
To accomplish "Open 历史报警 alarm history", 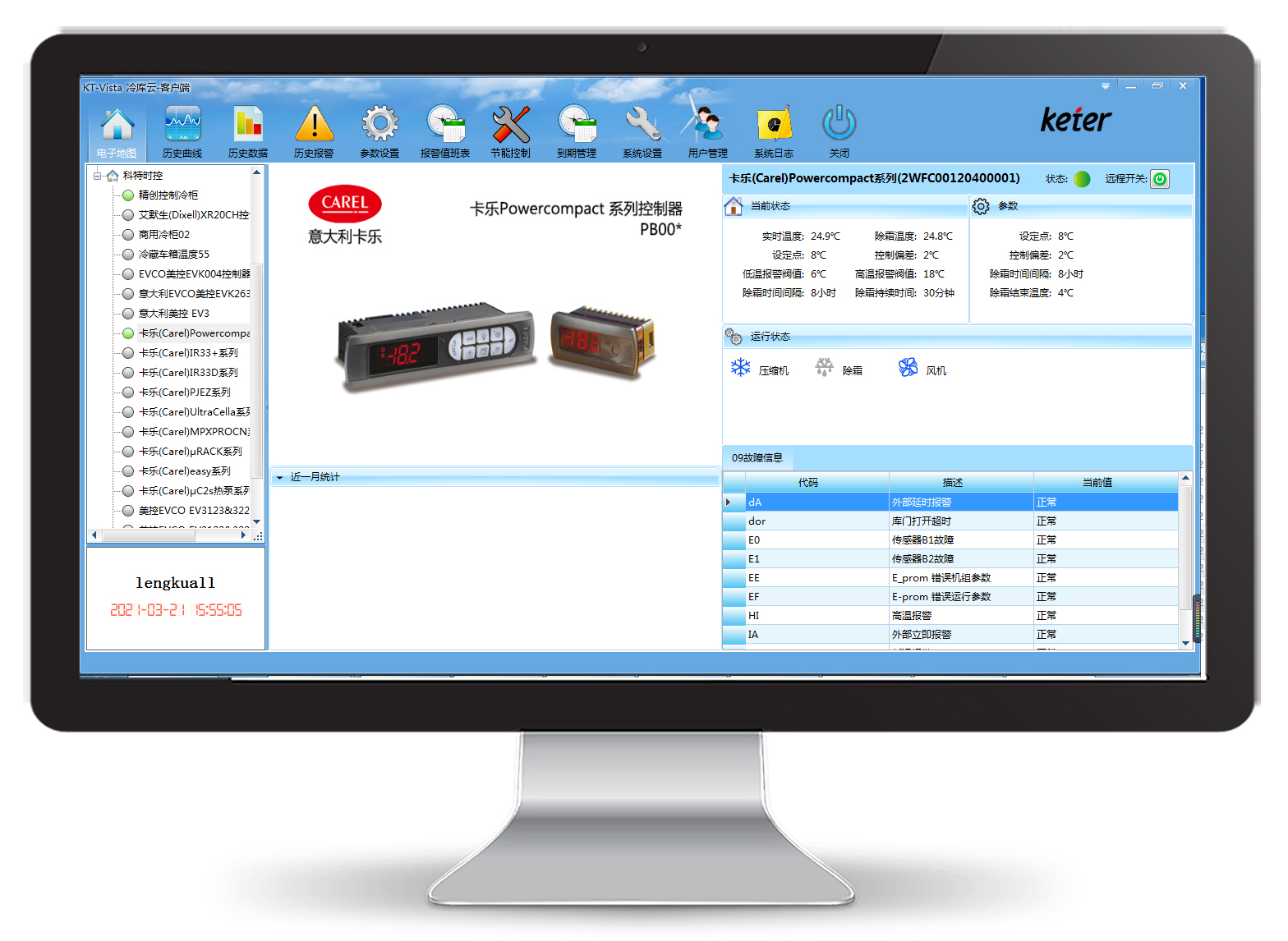I will 314,131.
